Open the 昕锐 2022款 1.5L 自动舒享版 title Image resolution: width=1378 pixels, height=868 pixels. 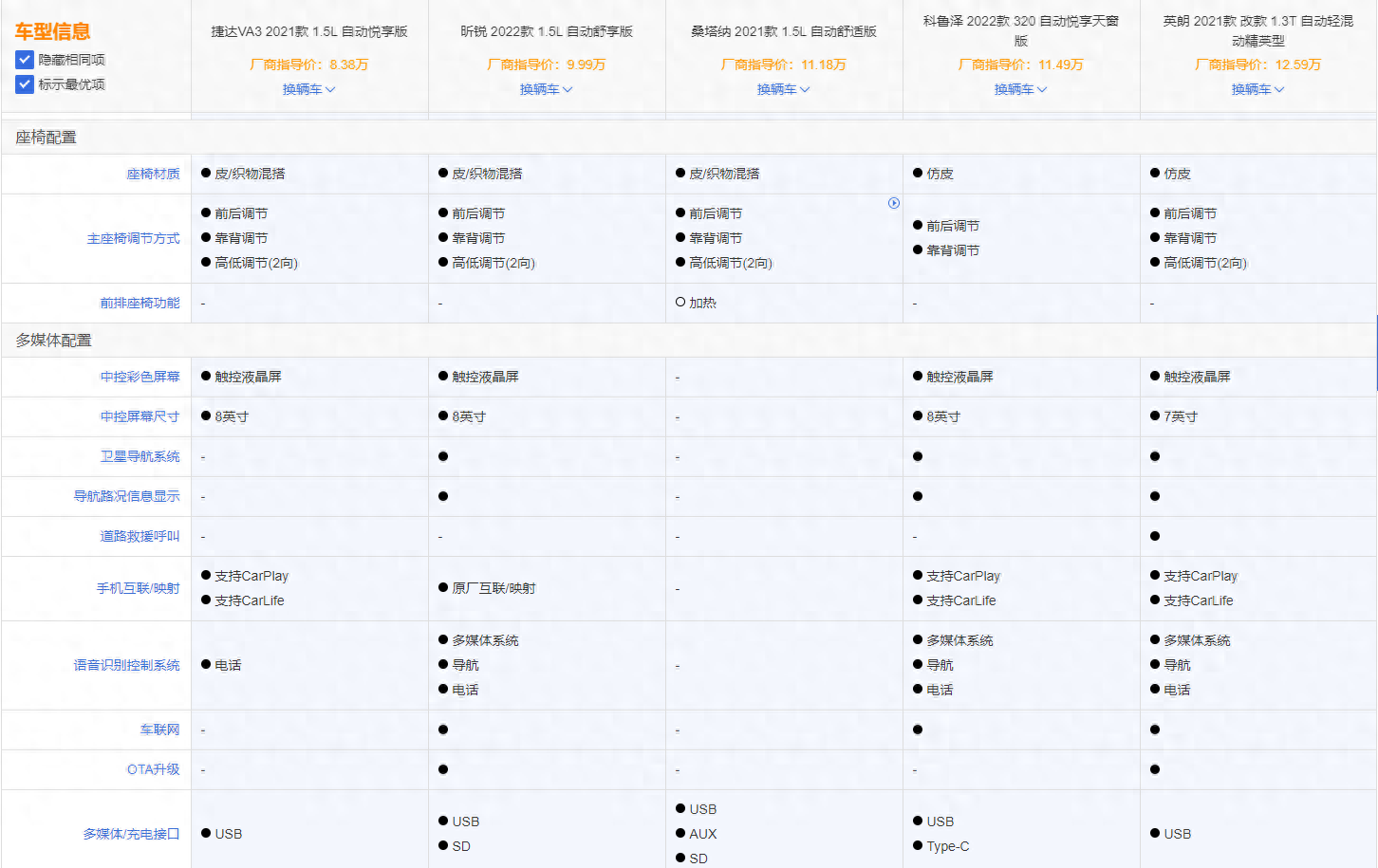pos(547,31)
